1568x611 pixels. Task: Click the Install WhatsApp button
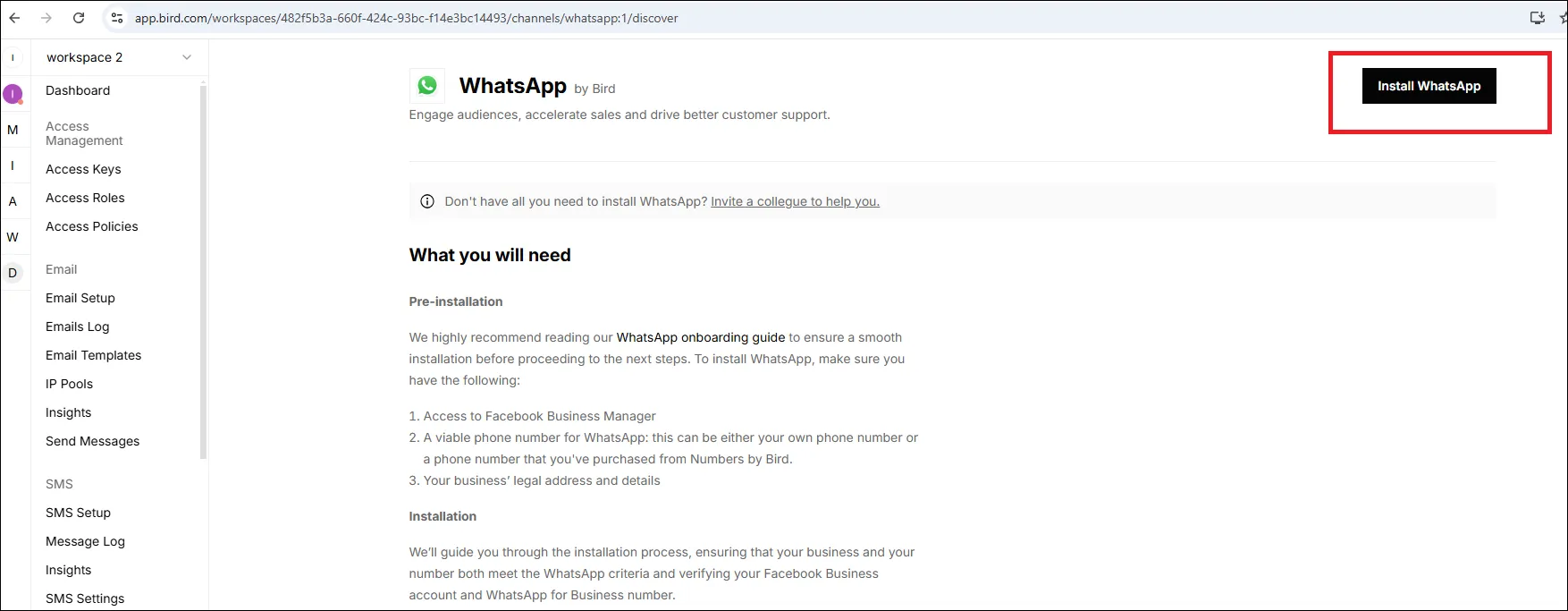tap(1429, 86)
